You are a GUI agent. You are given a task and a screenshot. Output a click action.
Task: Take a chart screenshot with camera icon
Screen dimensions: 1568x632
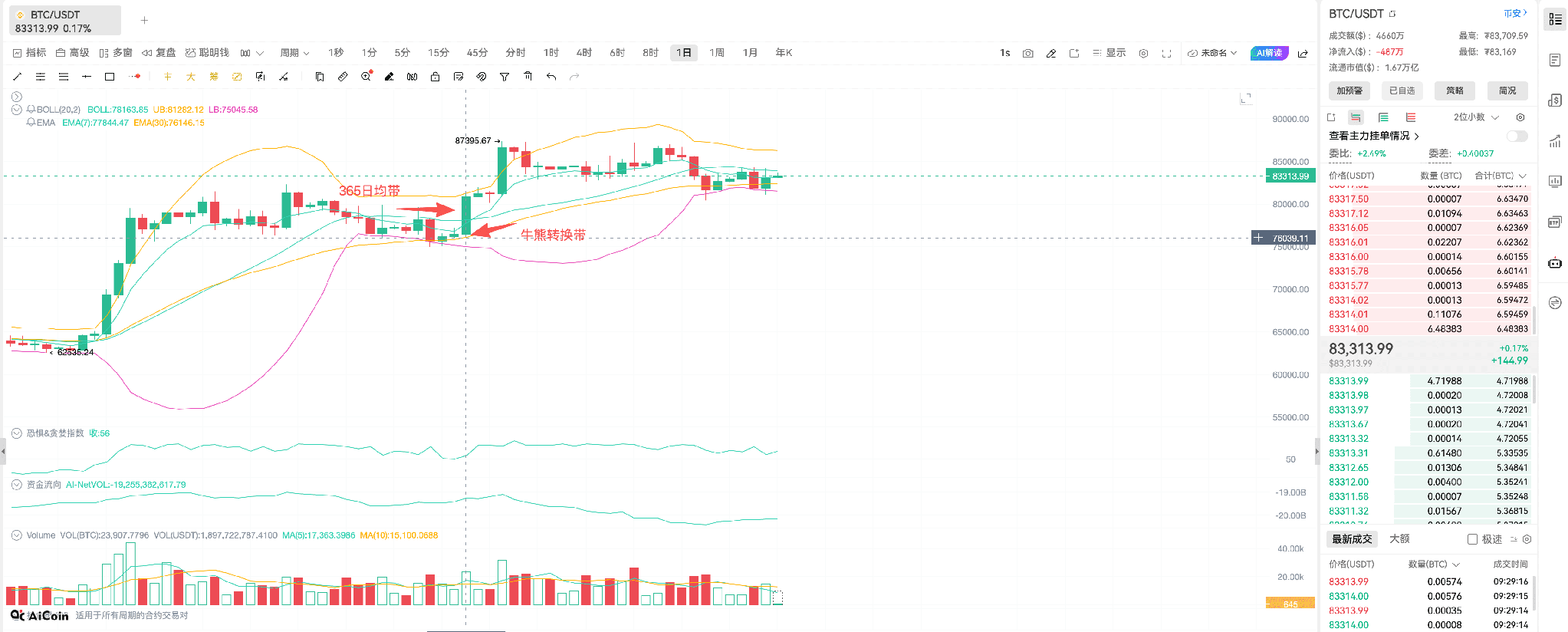[x=1028, y=53]
